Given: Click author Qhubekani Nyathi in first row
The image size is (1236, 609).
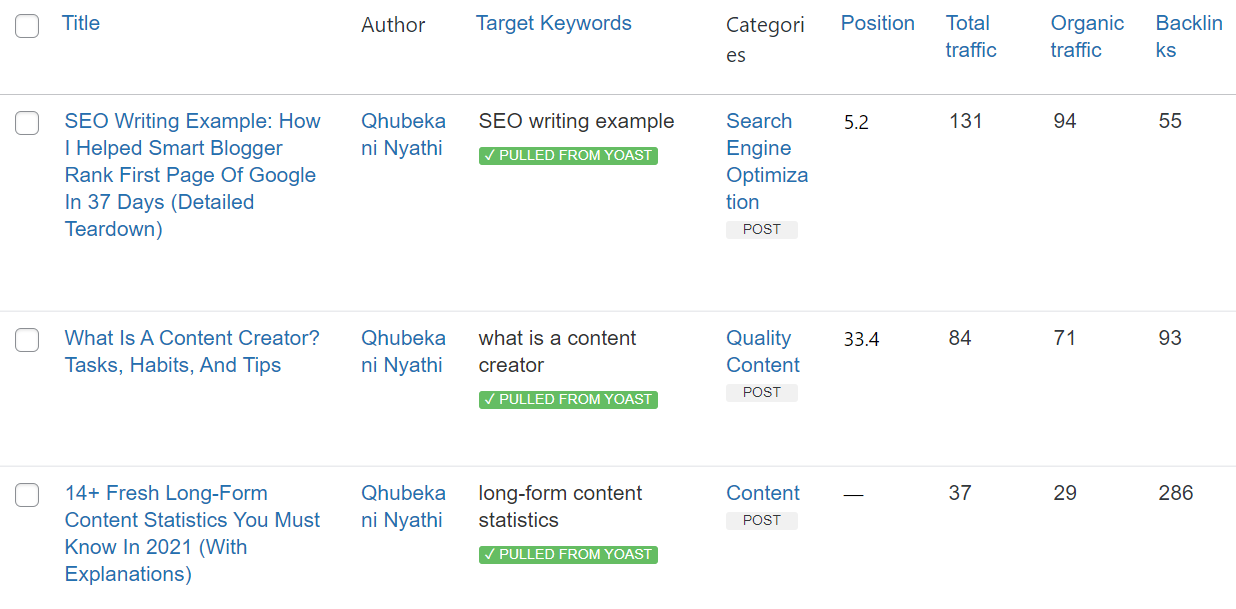Looking at the screenshot, I should pyautogui.click(x=403, y=134).
